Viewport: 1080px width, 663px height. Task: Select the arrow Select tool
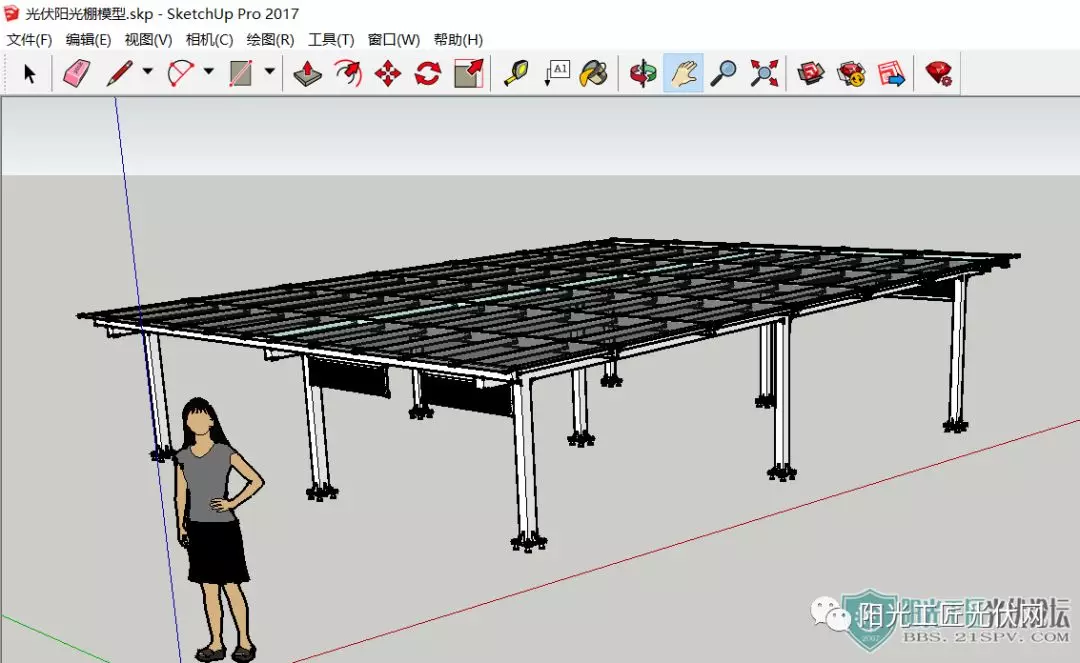click(29, 73)
